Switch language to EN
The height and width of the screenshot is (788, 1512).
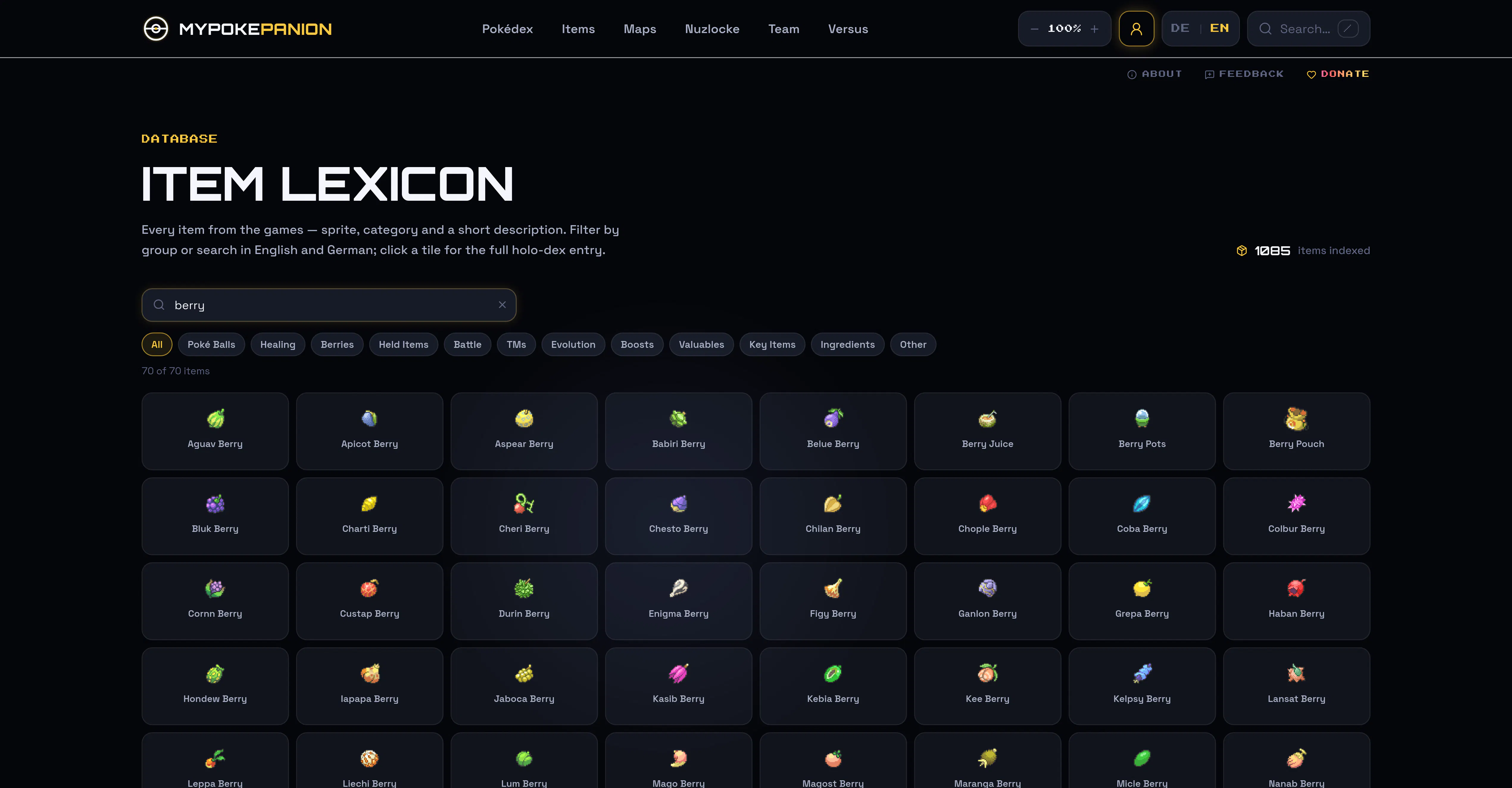click(1219, 28)
